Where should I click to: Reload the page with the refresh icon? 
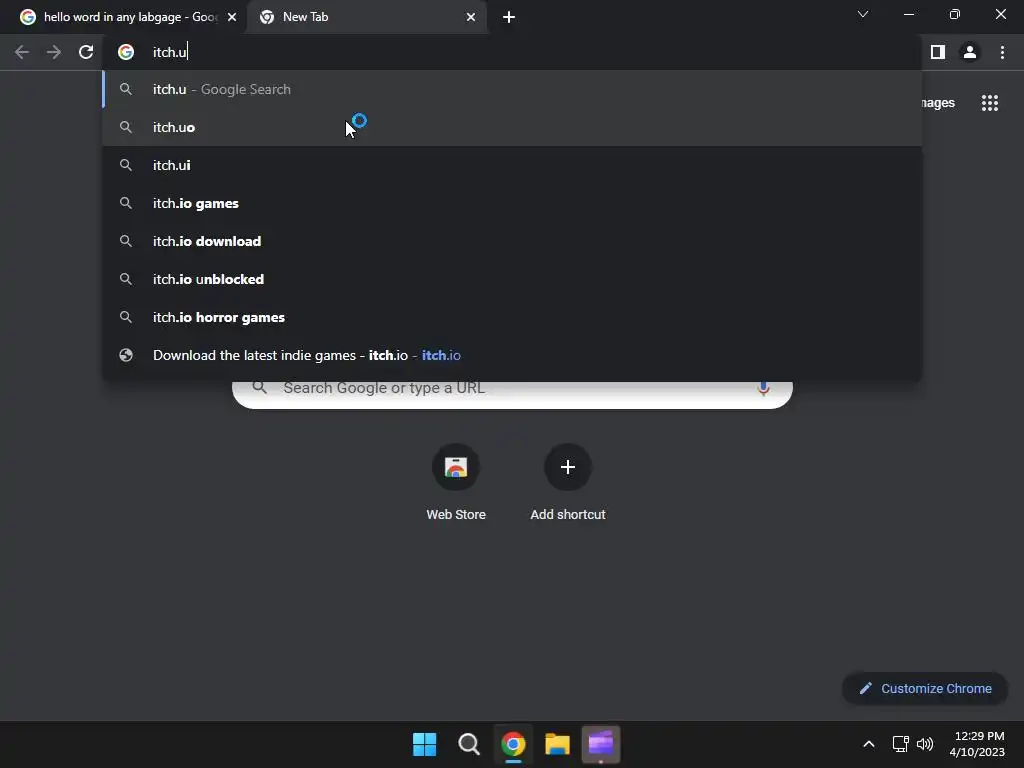coord(86,52)
